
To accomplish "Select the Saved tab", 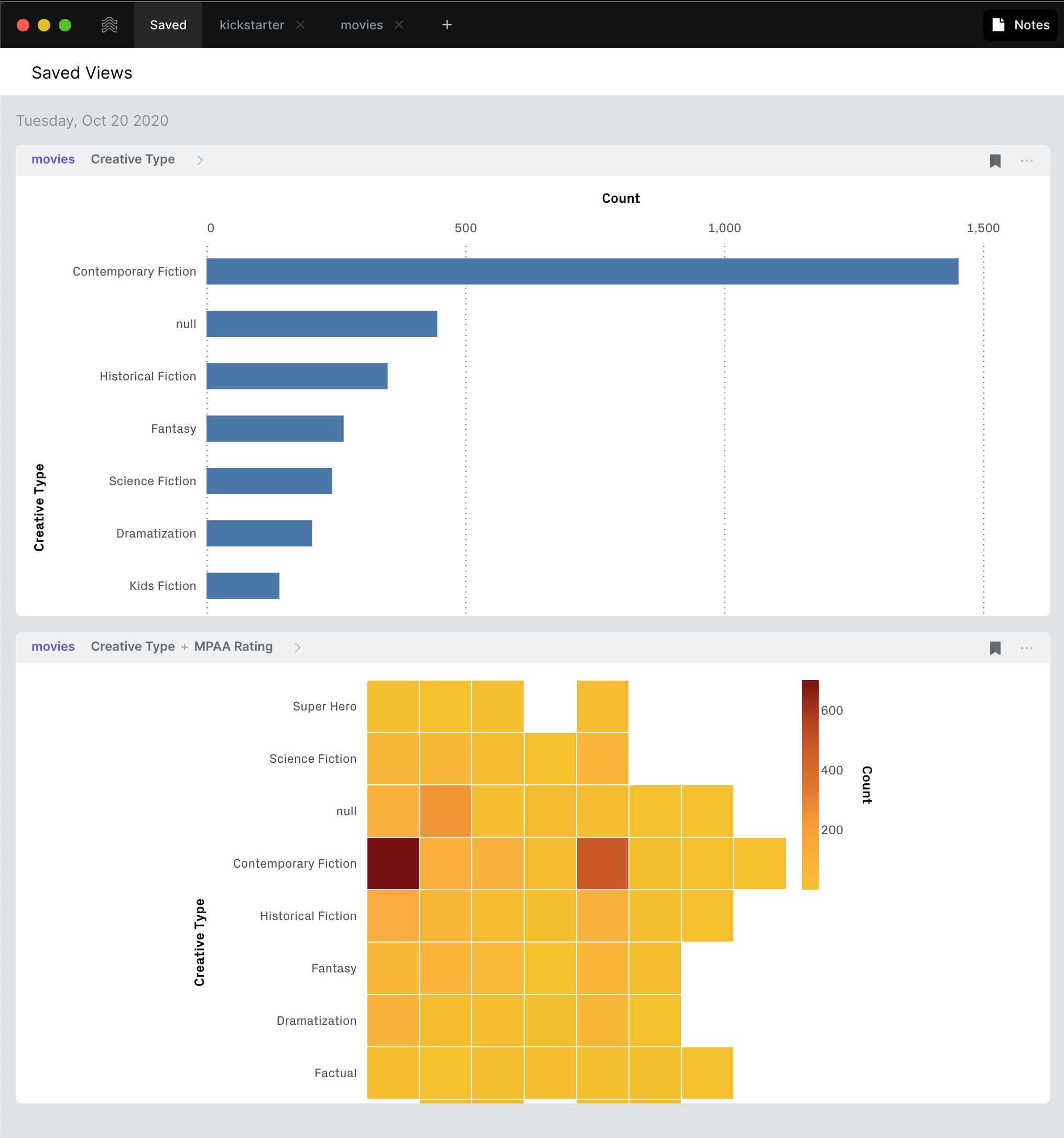I will pyautogui.click(x=168, y=25).
